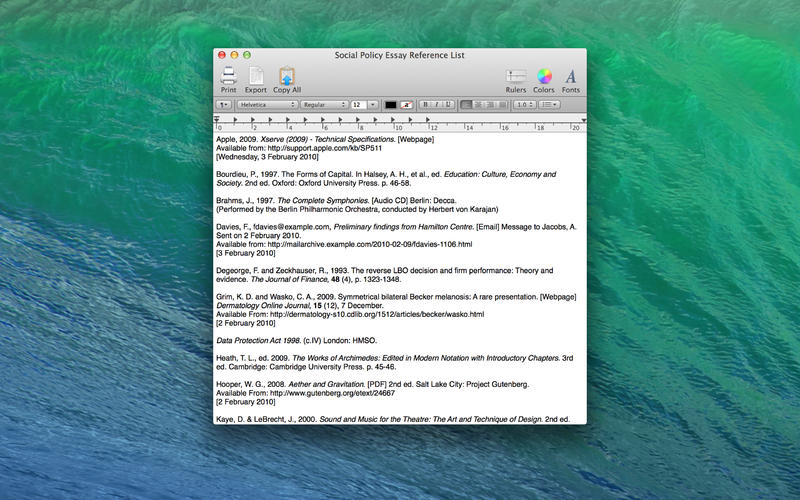Image resolution: width=800 pixels, height=500 pixels.
Task: Toggle italic formatting button
Action: click(436, 104)
